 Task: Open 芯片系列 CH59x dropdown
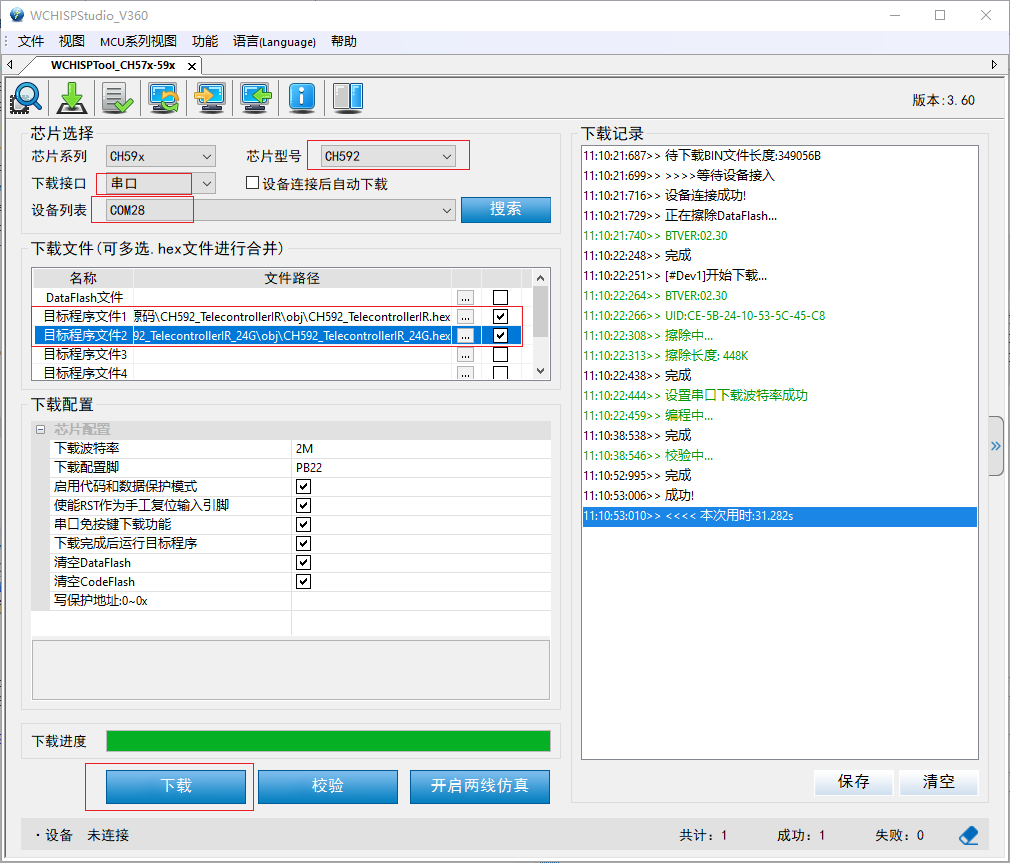click(x=160, y=156)
